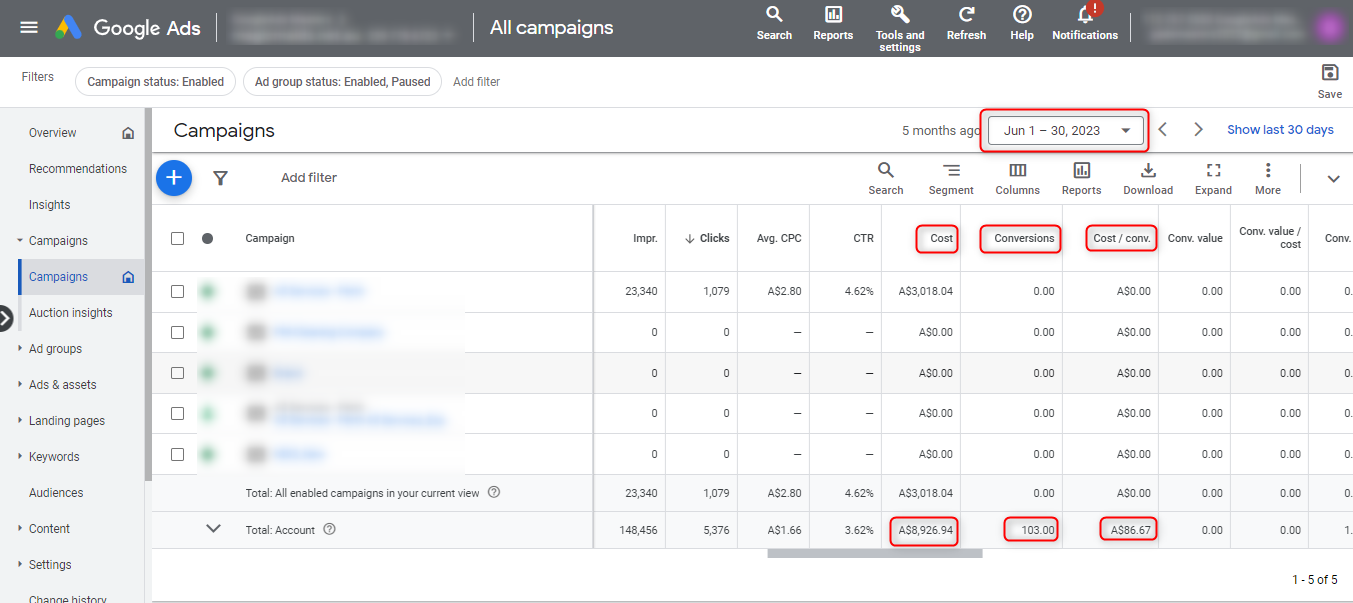
Task: Click help icon beside enabled campaigns total
Action: click(493, 492)
